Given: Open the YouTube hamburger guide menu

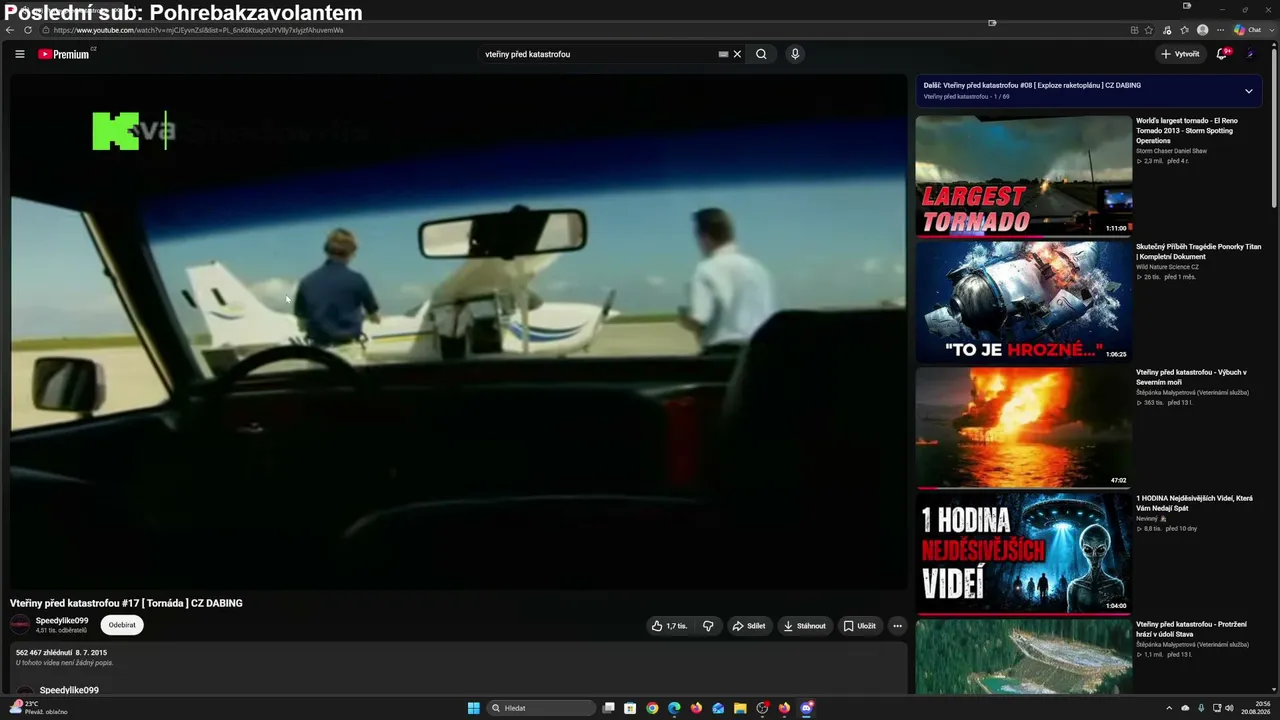Looking at the screenshot, I should coord(20,54).
